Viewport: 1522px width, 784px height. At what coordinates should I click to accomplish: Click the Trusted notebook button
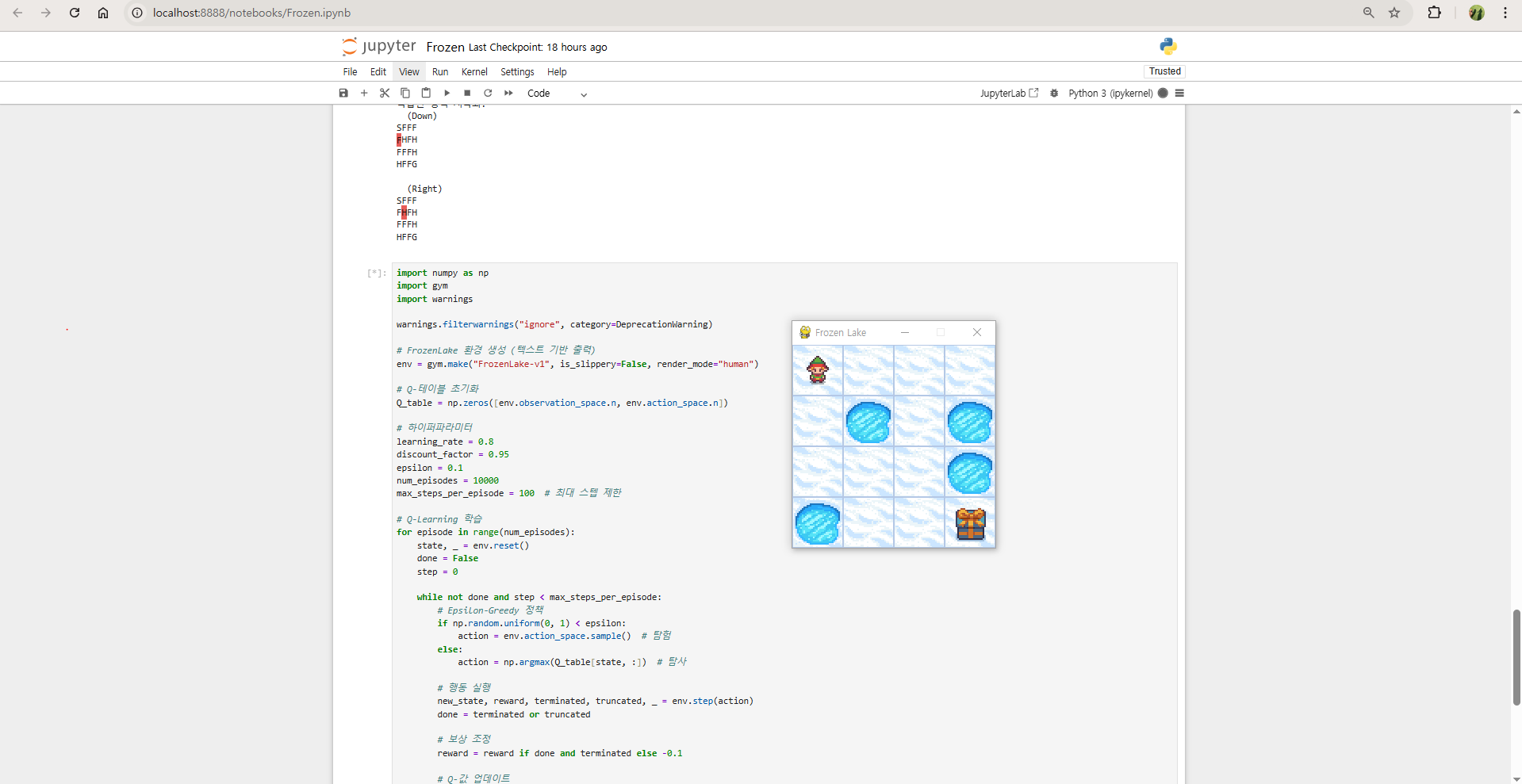[1165, 71]
